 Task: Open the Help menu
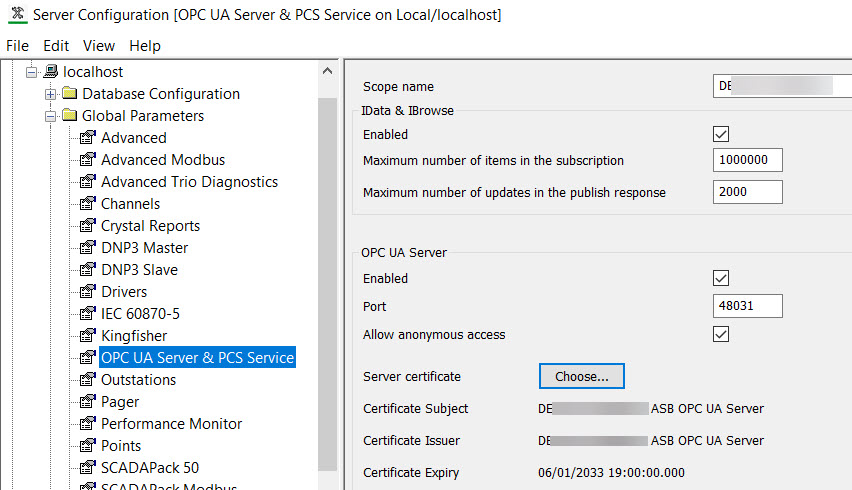coord(145,46)
